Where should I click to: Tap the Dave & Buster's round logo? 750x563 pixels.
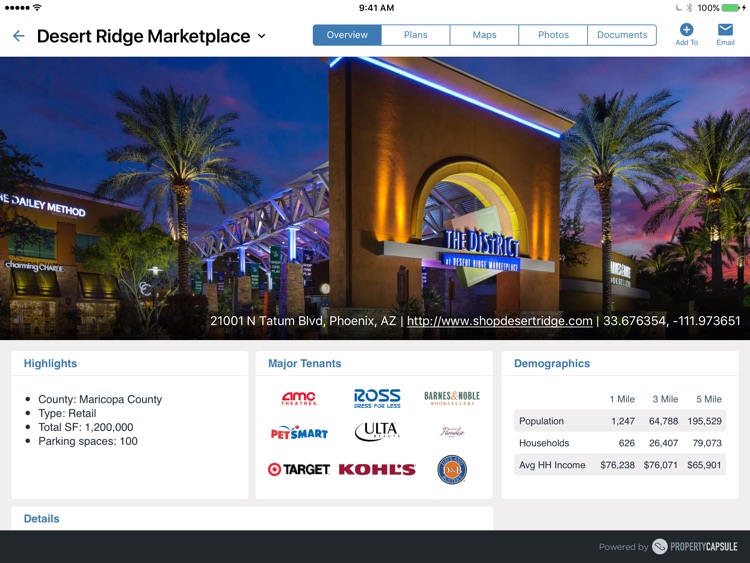point(452,469)
